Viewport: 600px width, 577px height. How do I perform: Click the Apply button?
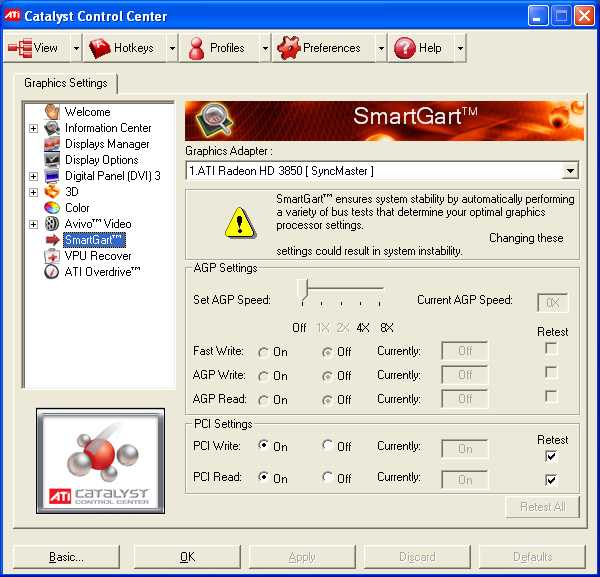coord(302,557)
